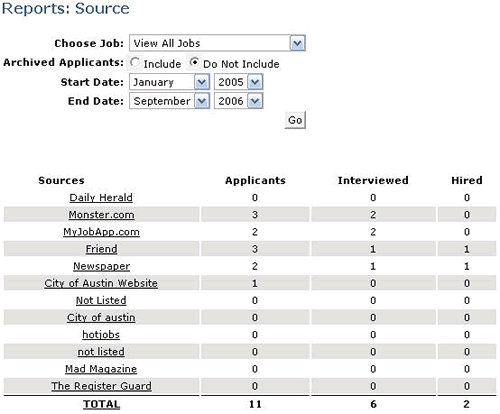Select the Include archived applicants radio

[135, 62]
